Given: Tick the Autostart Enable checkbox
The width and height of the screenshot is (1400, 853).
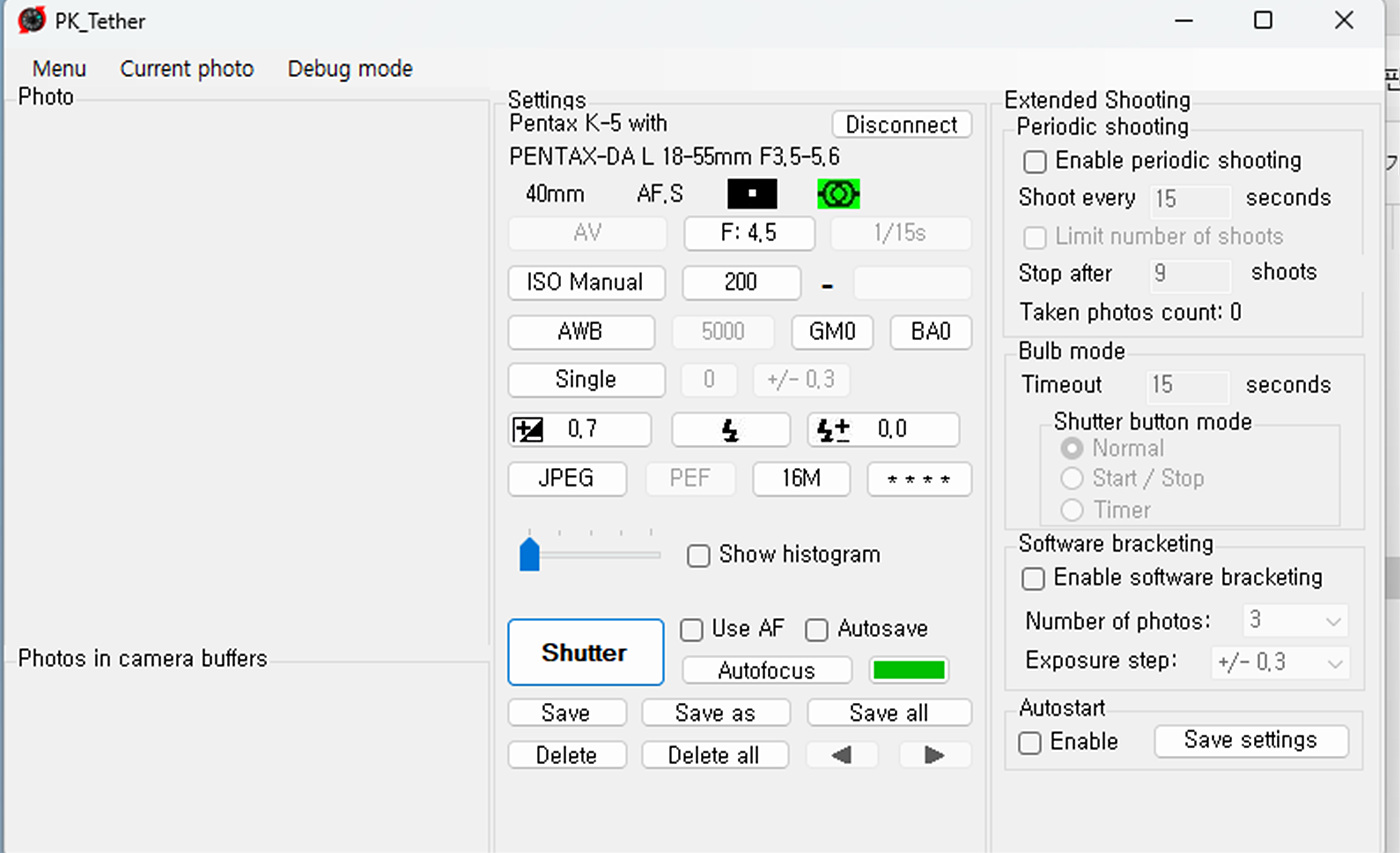Looking at the screenshot, I should tap(1029, 743).
